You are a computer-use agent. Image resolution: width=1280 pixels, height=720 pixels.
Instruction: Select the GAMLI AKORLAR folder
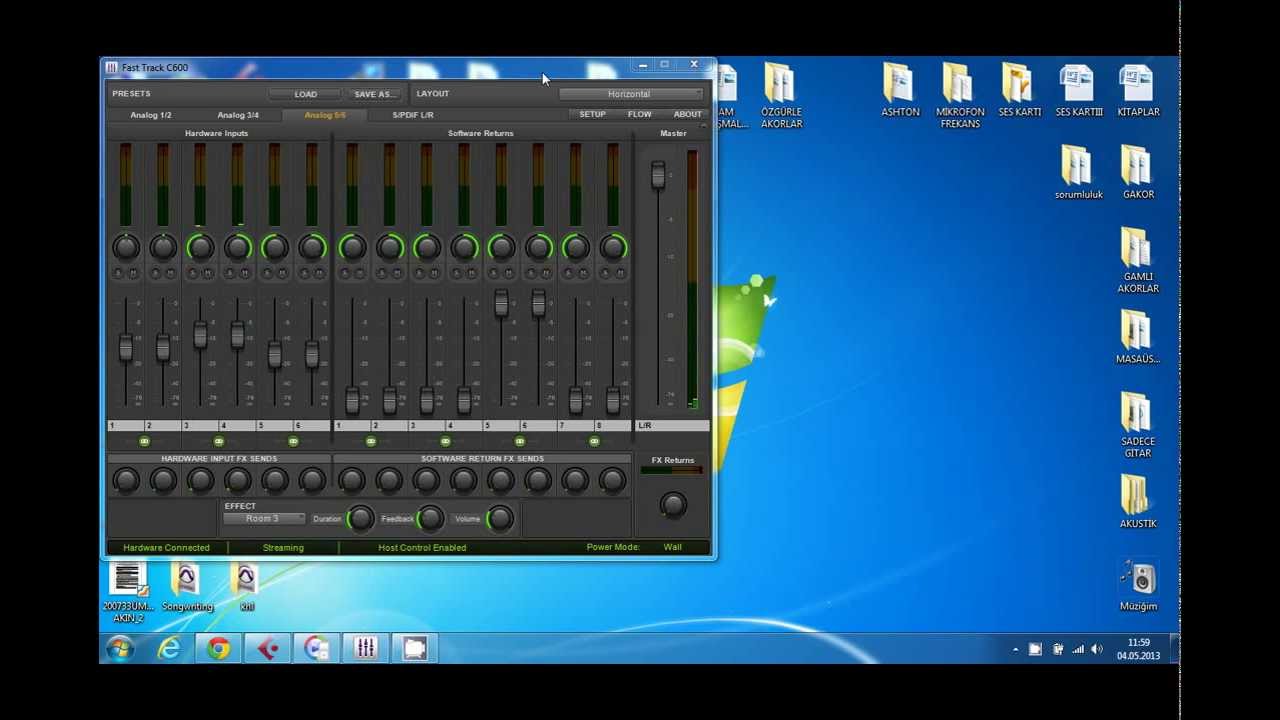tap(1138, 261)
